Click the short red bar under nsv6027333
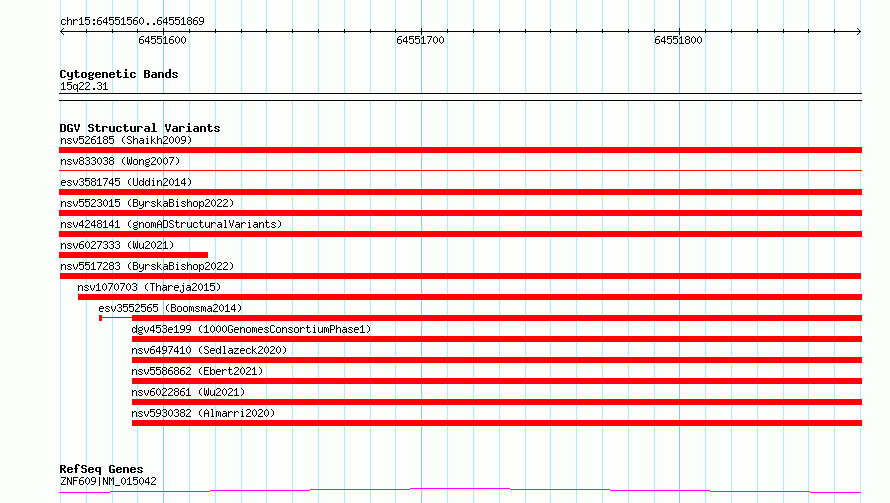 pyautogui.click(x=133, y=255)
